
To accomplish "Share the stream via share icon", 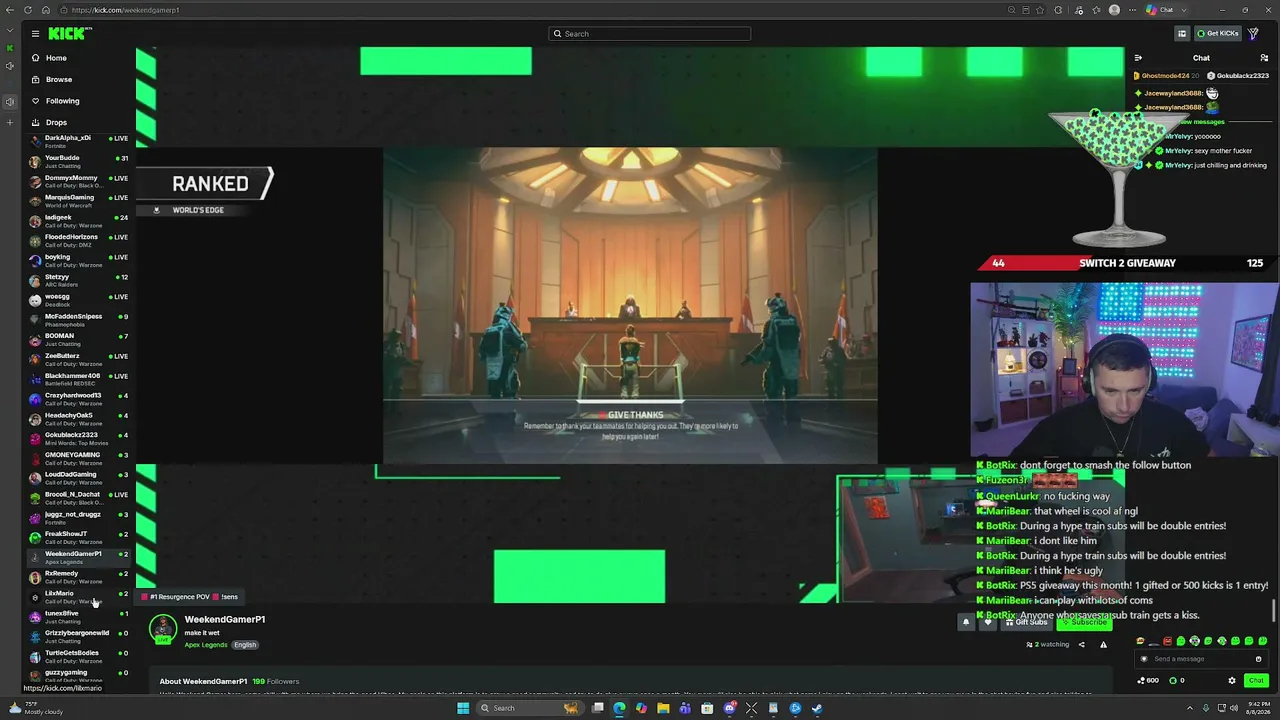I will click(1081, 645).
